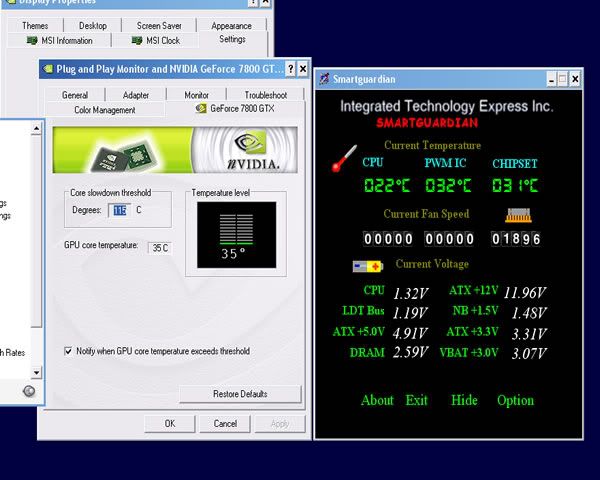Click the LDT Bus voltage value 1.19V
600x480 pixels.
tap(410, 313)
